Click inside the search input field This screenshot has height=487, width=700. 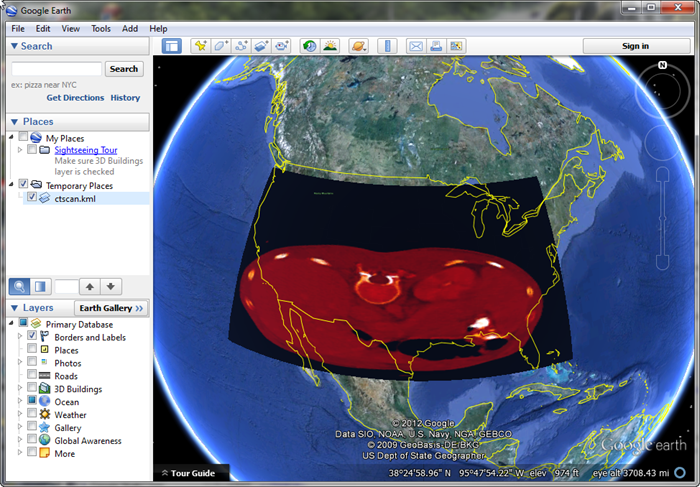pyautogui.click(x=56, y=69)
